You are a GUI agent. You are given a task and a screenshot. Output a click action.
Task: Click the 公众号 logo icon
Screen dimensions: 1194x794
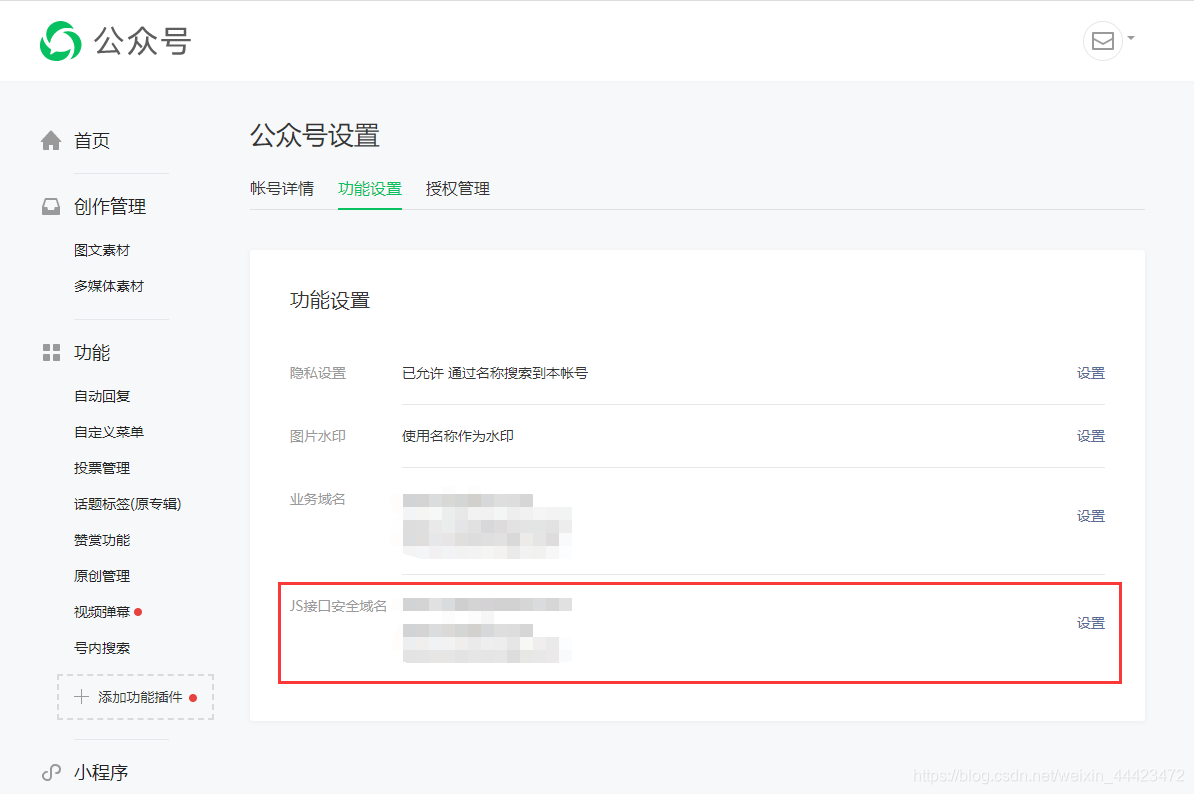coord(60,41)
